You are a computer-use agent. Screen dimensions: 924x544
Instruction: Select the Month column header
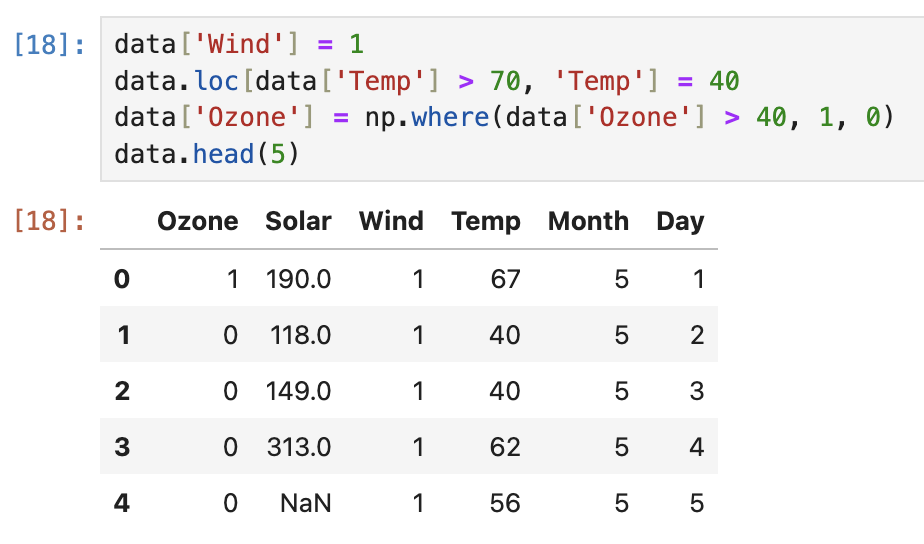click(588, 222)
